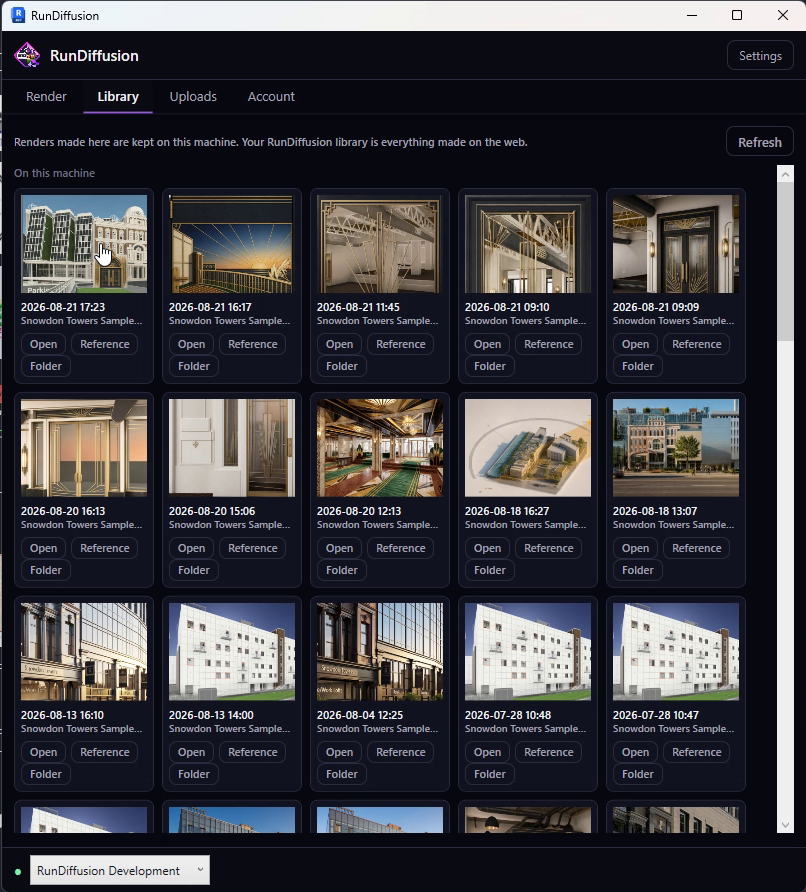
Task: Select the 2026-07-28 10:47 render thumbnail
Action: [x=676, y=652]
